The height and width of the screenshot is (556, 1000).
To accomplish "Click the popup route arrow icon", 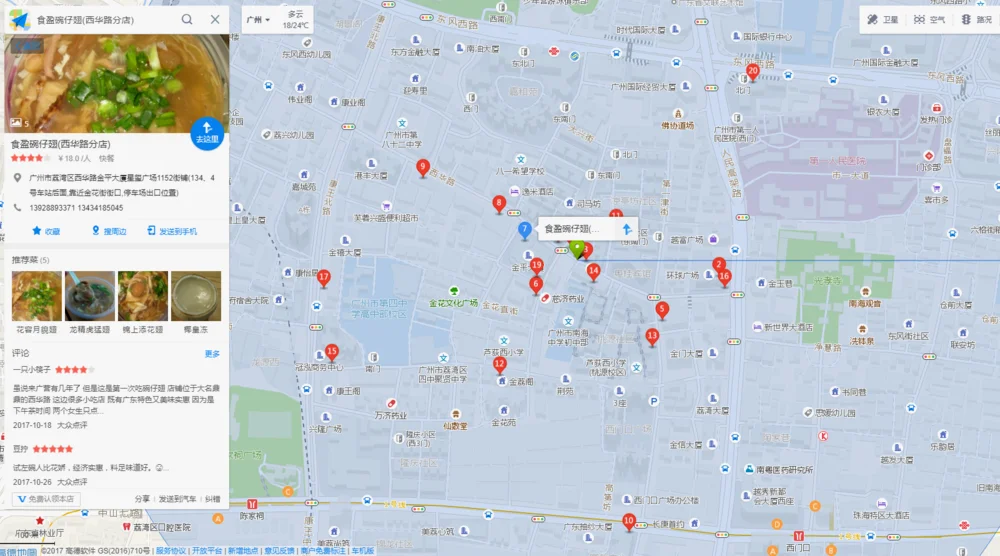I will point(627,229).
